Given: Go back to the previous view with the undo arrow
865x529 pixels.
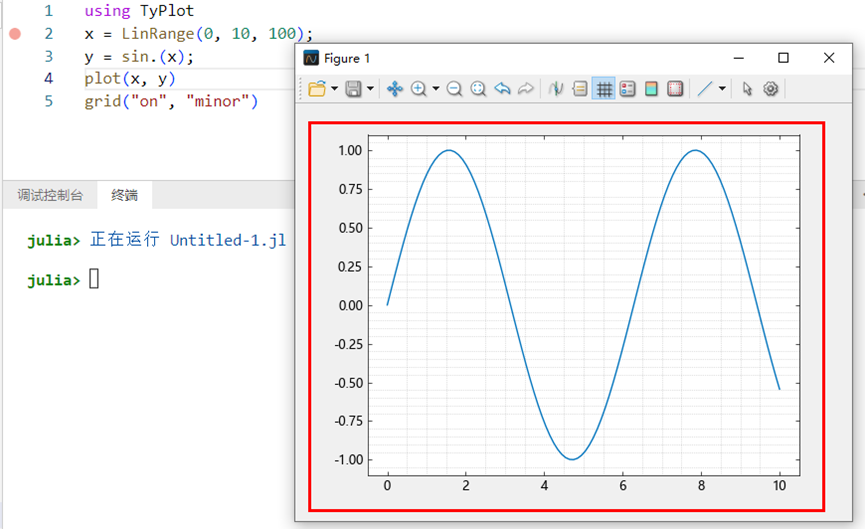Looking at the screenshot, I should (502, 89).
